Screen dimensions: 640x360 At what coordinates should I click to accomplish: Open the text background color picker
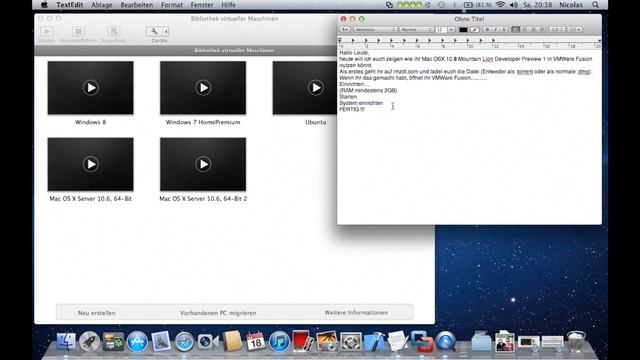point(475,29)
